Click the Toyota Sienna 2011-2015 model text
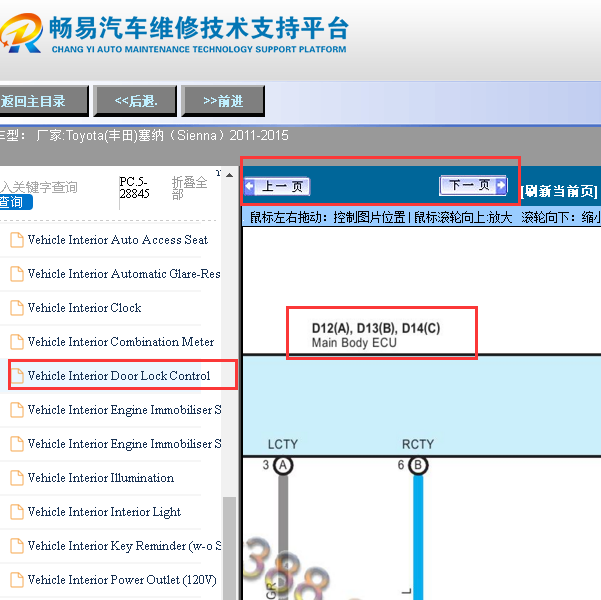This screenshot has width=601, height=600. click(162, 136)
